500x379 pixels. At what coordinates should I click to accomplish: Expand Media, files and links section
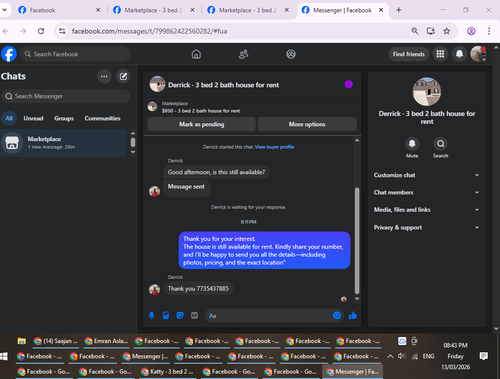click(x=426, y=210)
